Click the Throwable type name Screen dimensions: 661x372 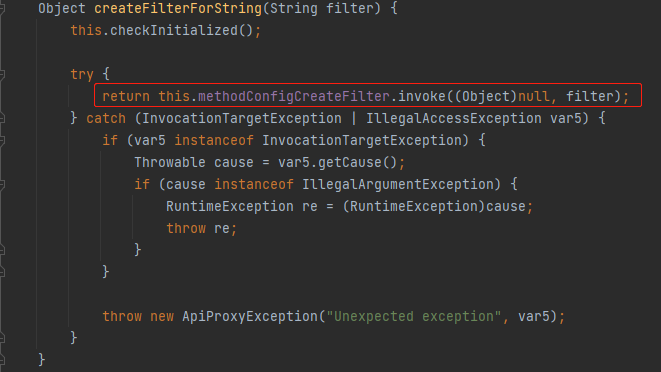tap(170, 162)
